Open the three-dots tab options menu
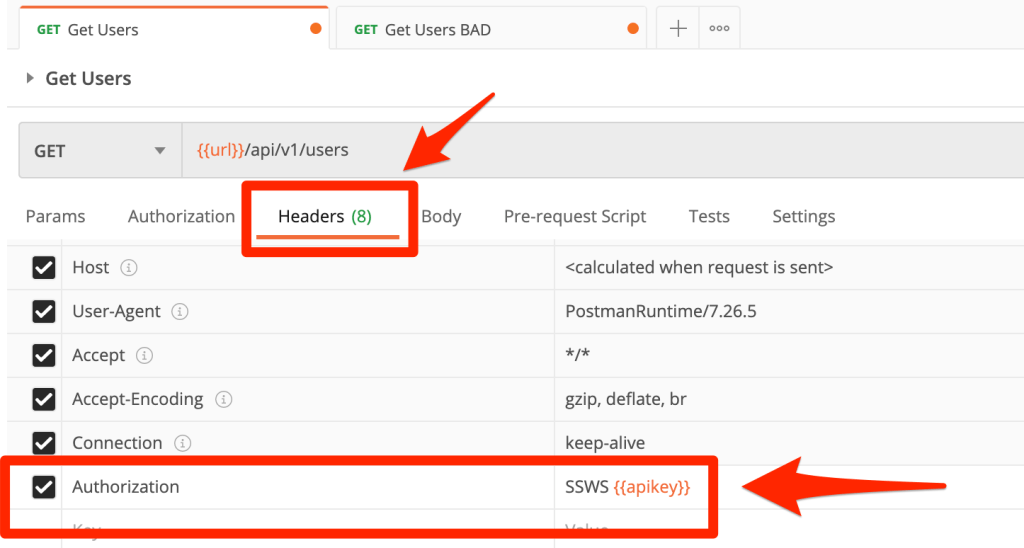This screenshot has width=1024, height=548. [x=719, y=29]
